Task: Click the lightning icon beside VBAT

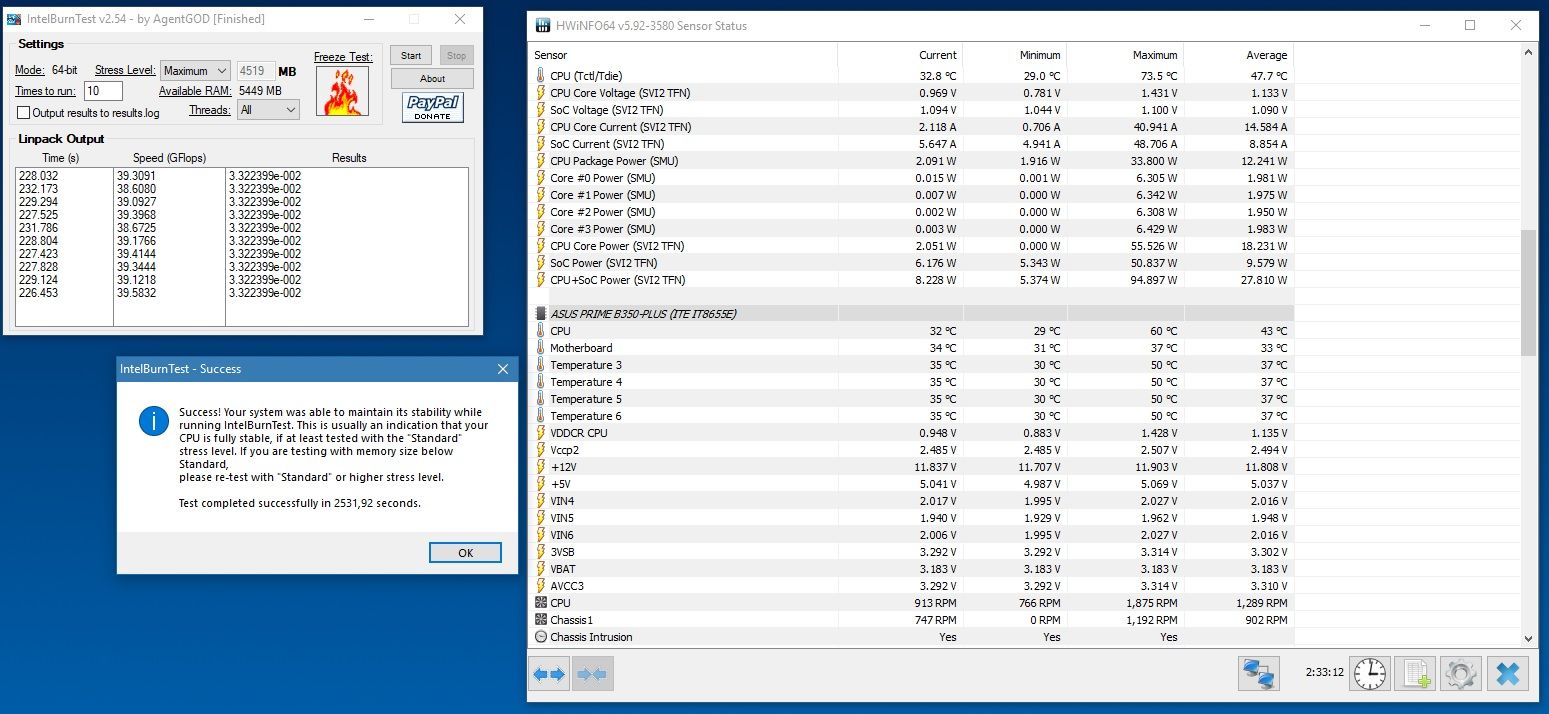Action: [x=541, y=569]
